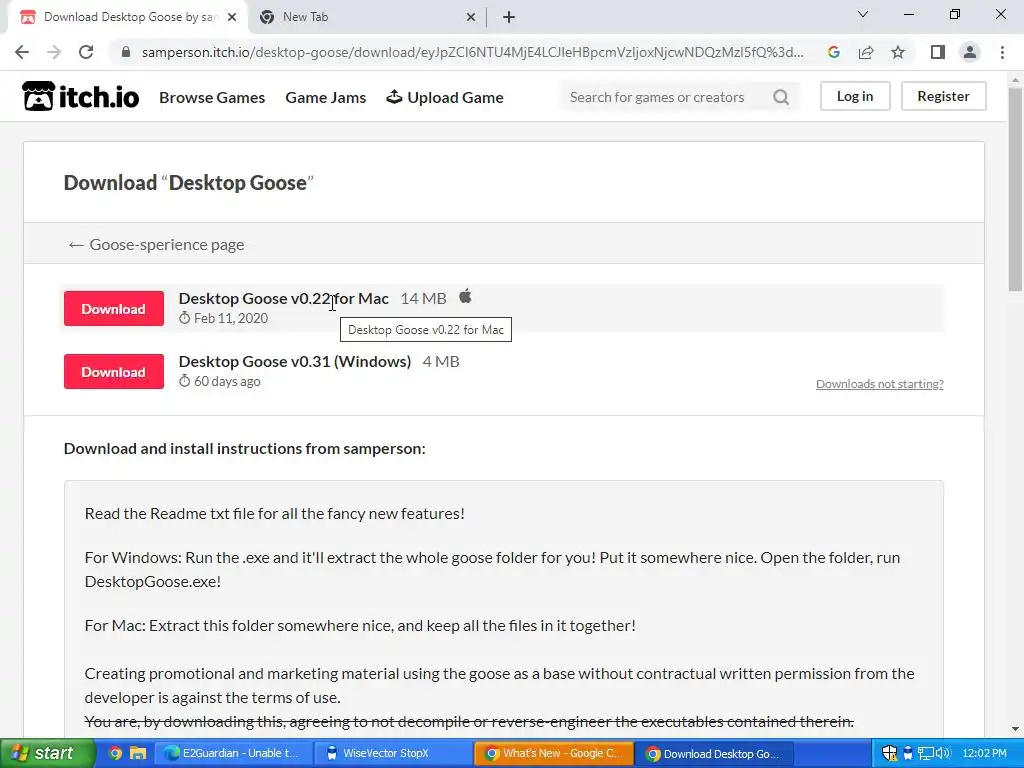Open a new tab with the plus icon

509,17
